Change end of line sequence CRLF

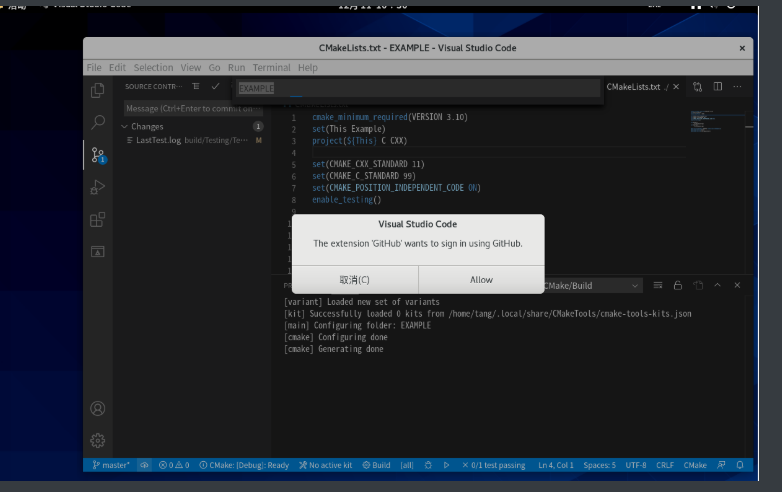(x=665, y=465)
